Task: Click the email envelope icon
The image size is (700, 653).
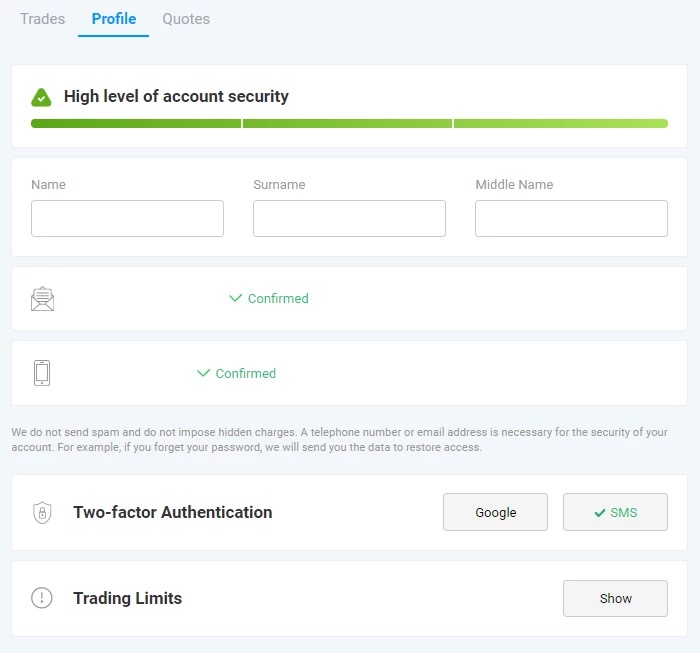Action: click(x=42, y=298)
